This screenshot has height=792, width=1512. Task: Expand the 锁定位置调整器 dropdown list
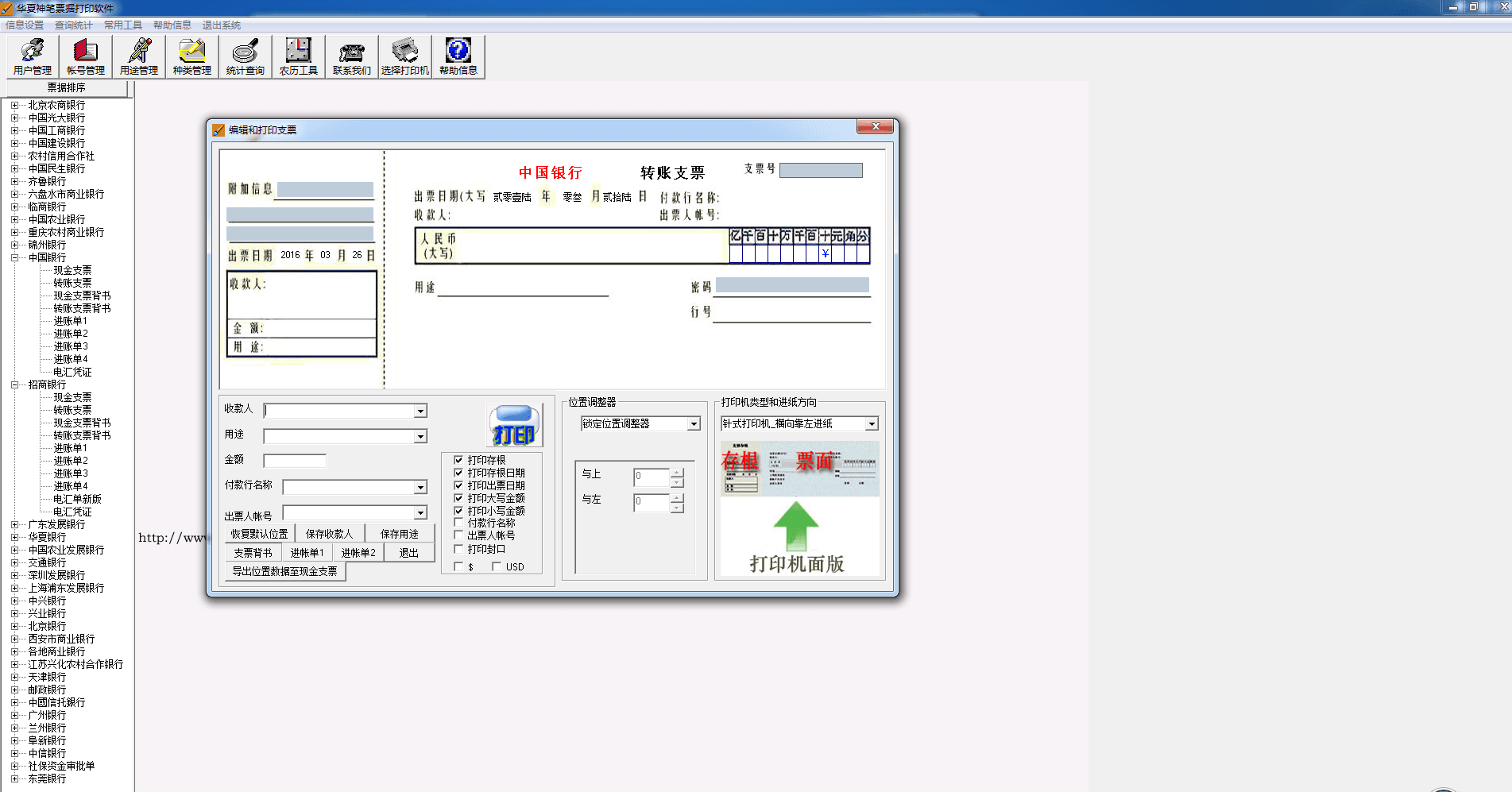click(x=694, y=424)
